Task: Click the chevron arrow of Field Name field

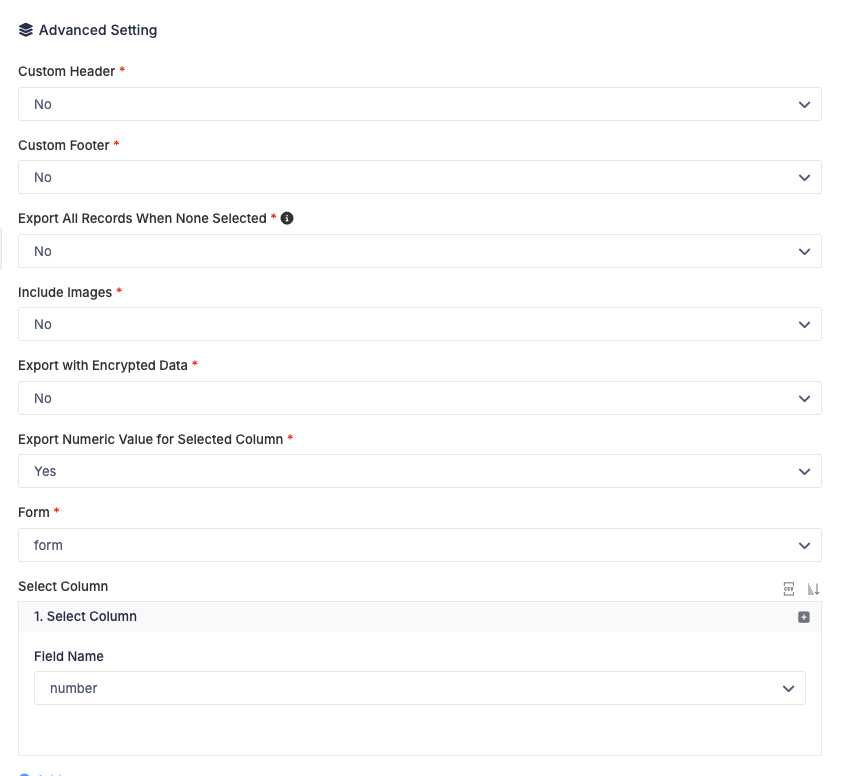Action: click(x=788, y=688)
